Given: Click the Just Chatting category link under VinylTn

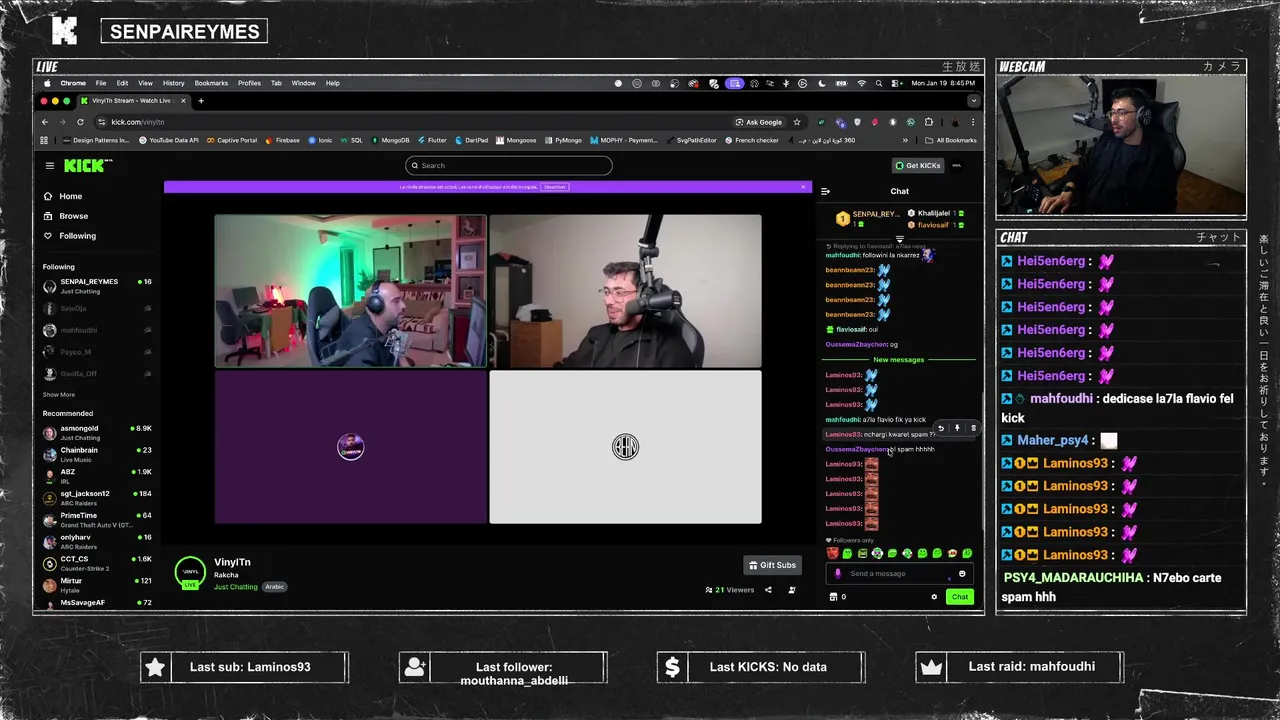Looking at the screenshot, I should tap(235, 587).
